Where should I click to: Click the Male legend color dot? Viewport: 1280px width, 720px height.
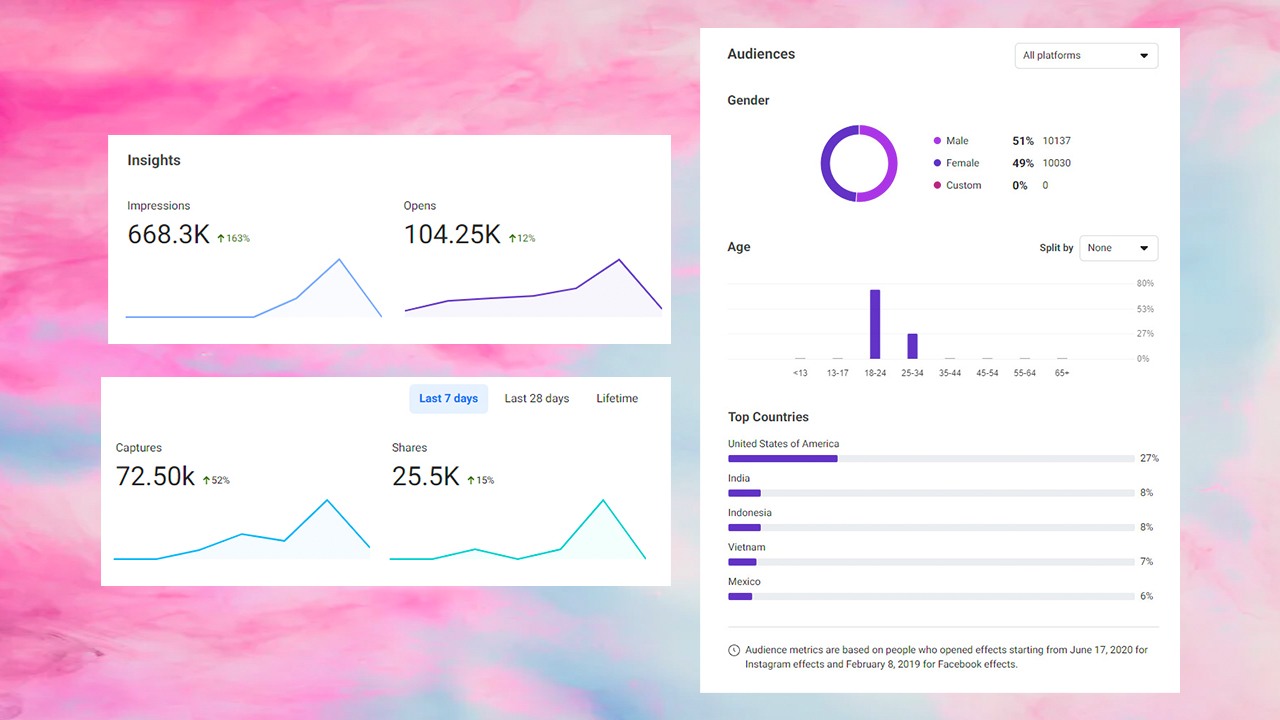(x=937, y=141)
